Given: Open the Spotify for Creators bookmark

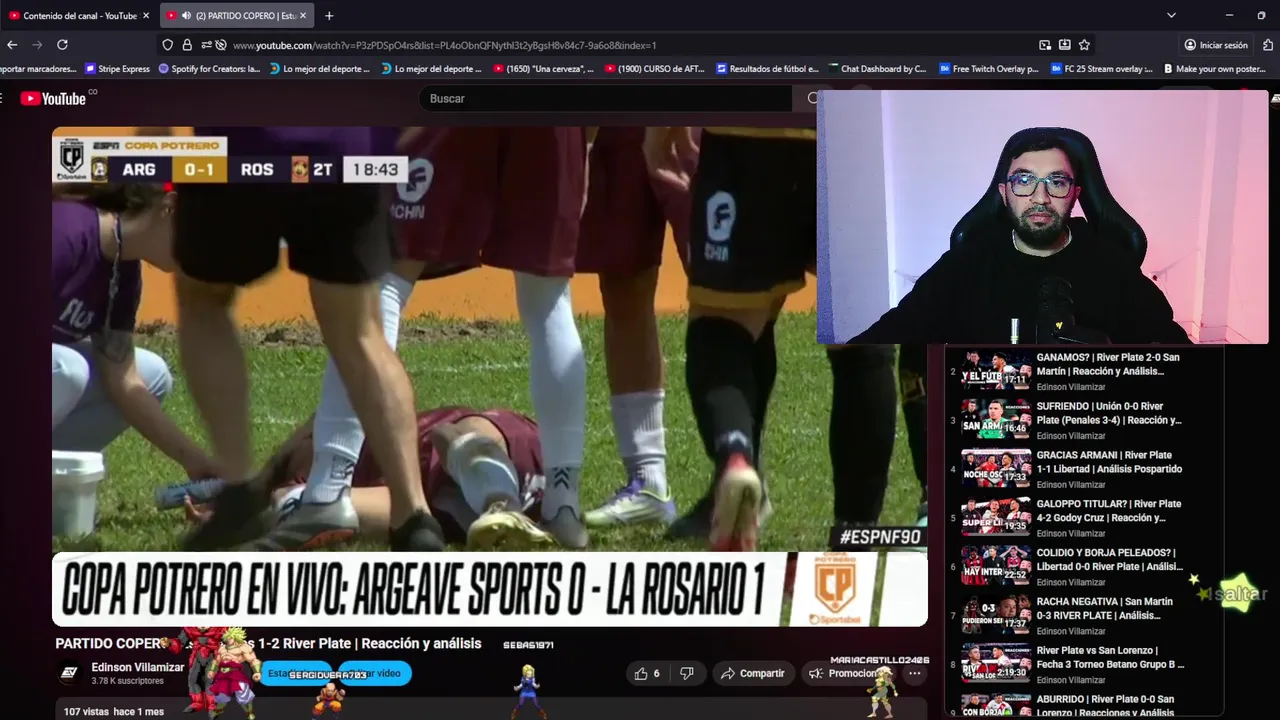Looking at the screenshot, I should pos(209,69).
